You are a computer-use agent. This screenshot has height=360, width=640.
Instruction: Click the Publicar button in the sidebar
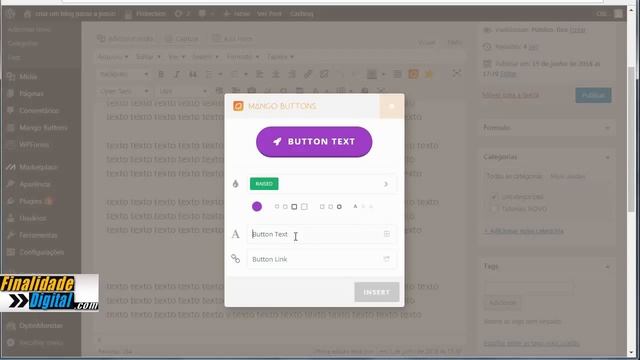click(593, 95)
